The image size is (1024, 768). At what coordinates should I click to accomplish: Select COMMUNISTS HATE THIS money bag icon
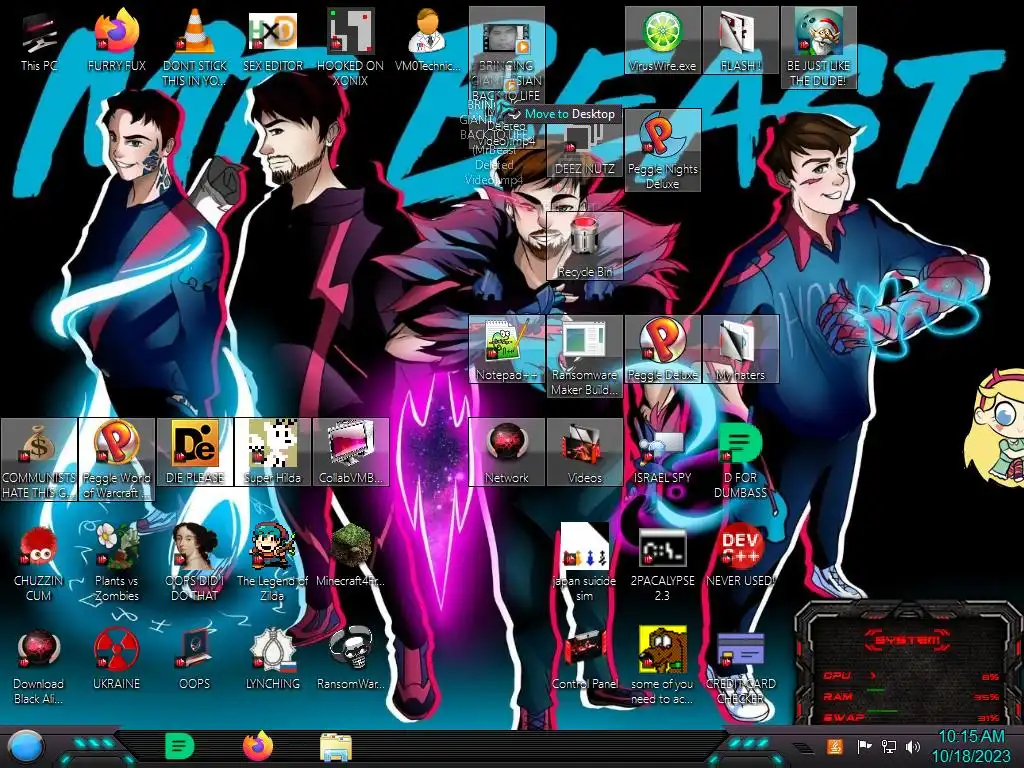[39, 460]
